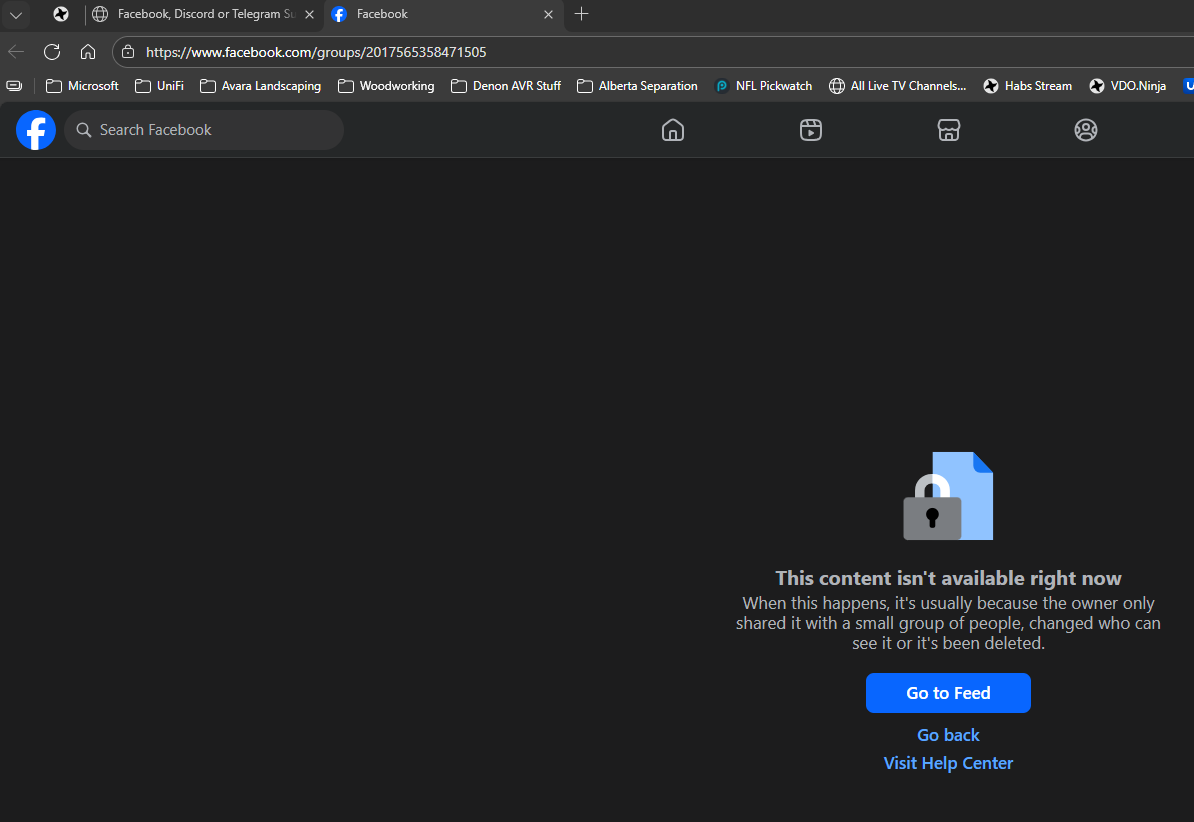Open Facebook home via the house icon

click(x=672, y=130)
